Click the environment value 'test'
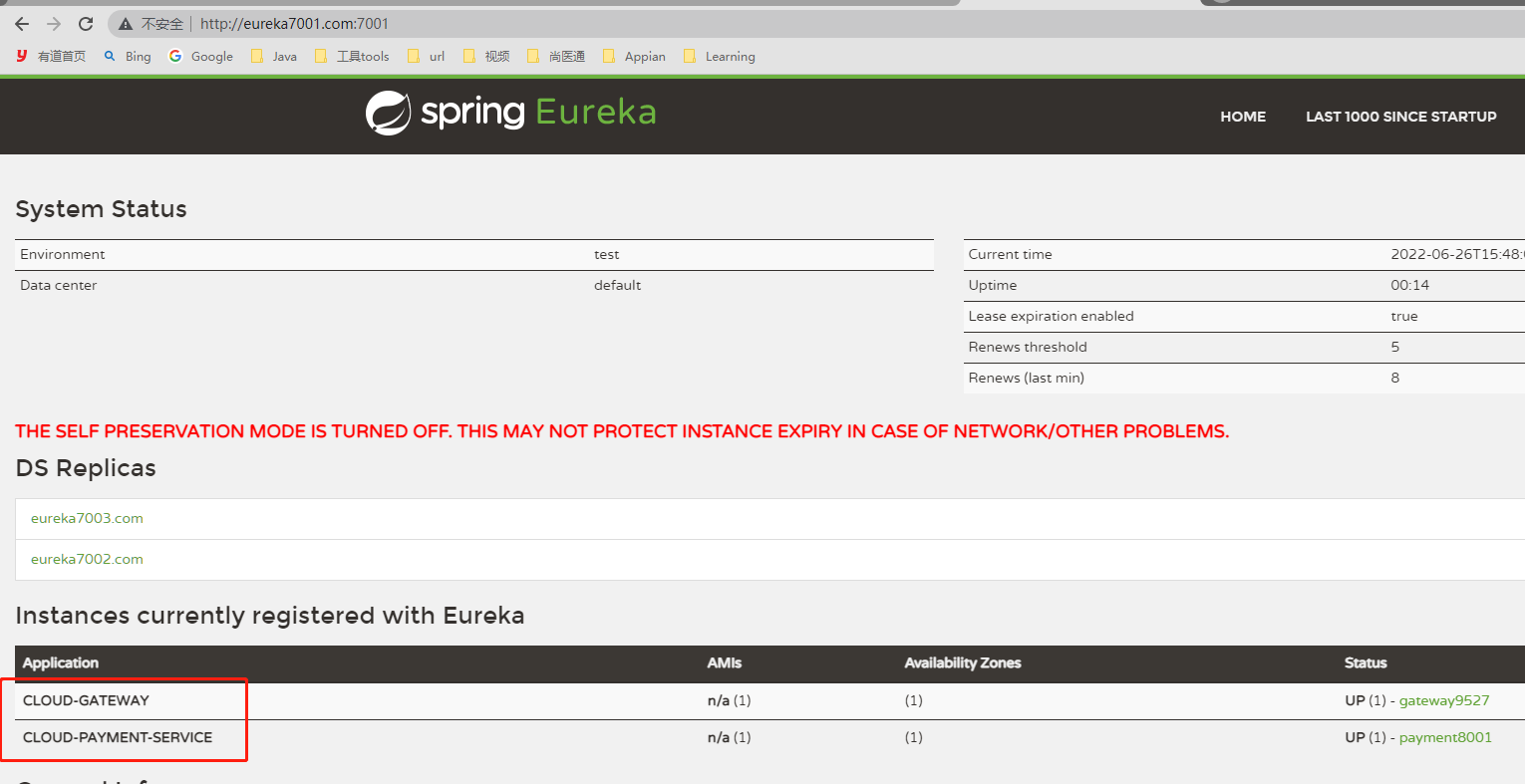The height and width of the screenshot is (784, 1525). pyautogui.click(x=607, y=254)
